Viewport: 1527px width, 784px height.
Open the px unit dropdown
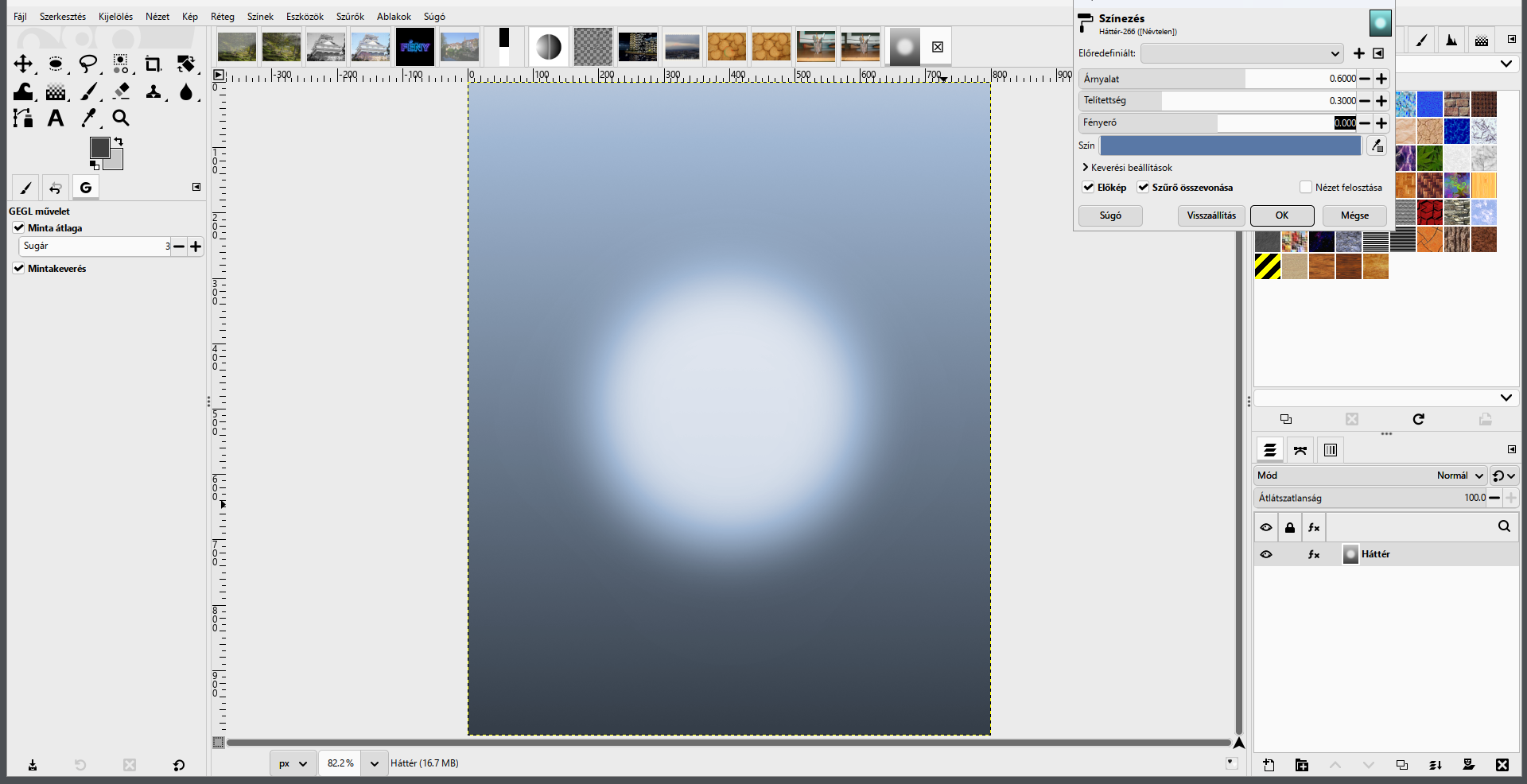(x=293, y=763)
